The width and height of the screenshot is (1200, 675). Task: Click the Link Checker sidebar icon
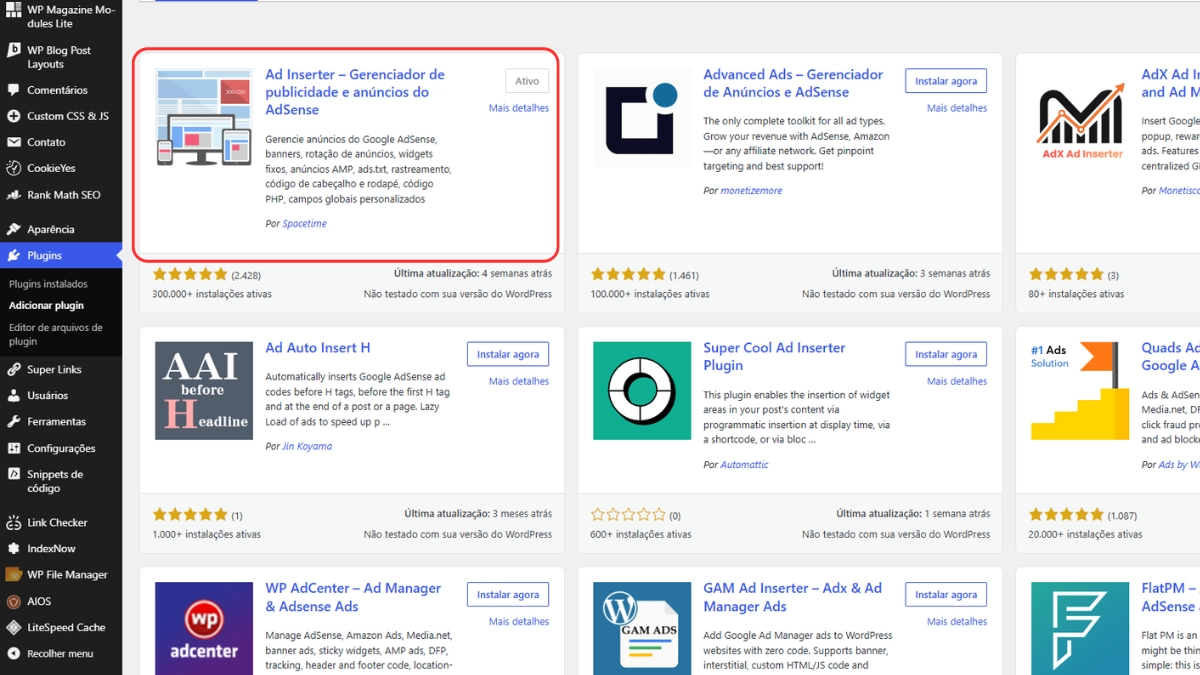[x=13, y=522]
